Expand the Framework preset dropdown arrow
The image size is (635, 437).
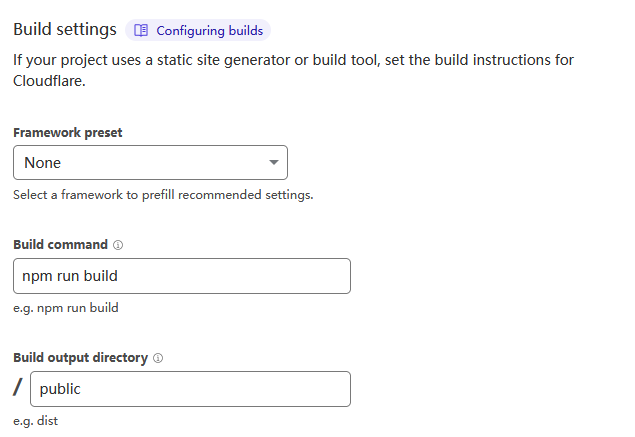click(274, 162)
